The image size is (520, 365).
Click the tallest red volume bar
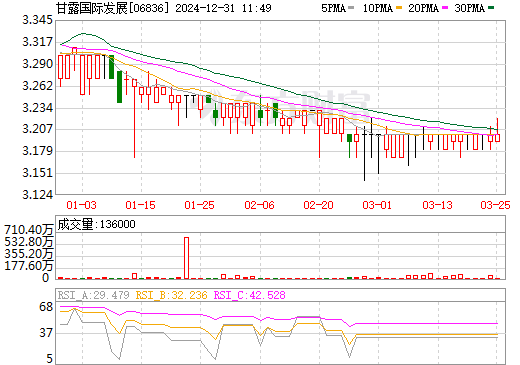click(186, 258)
